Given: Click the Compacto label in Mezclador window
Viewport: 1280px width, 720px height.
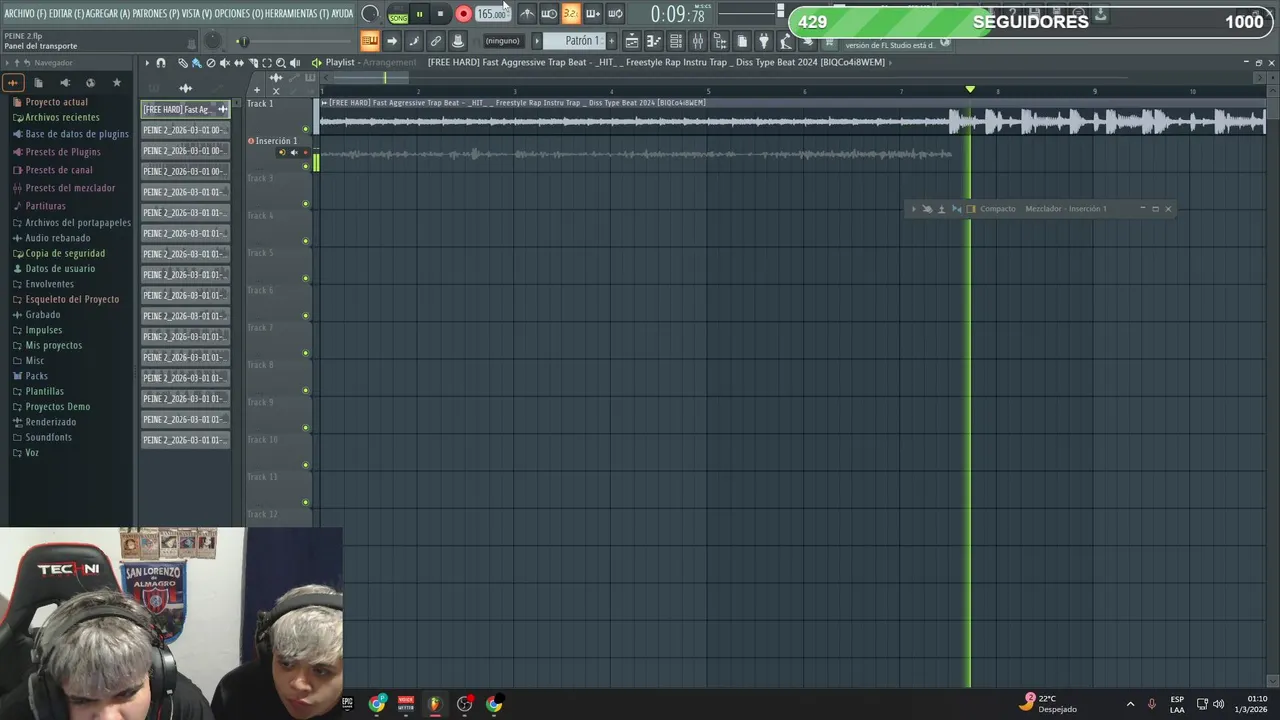Looking at the screenshot, I should click(x=998, y=209).
